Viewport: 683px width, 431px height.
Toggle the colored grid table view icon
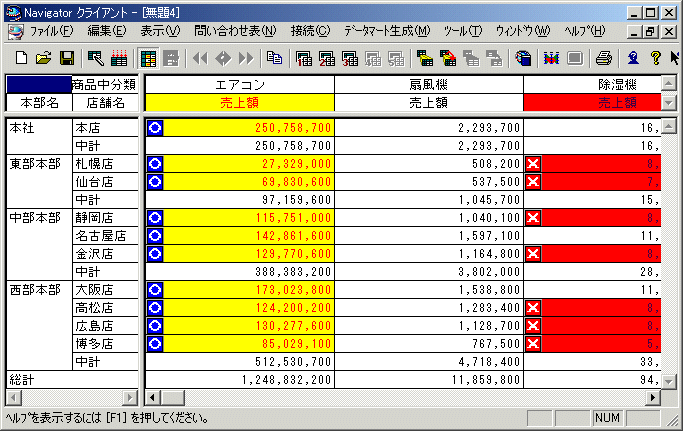click(x=148, y=58)
